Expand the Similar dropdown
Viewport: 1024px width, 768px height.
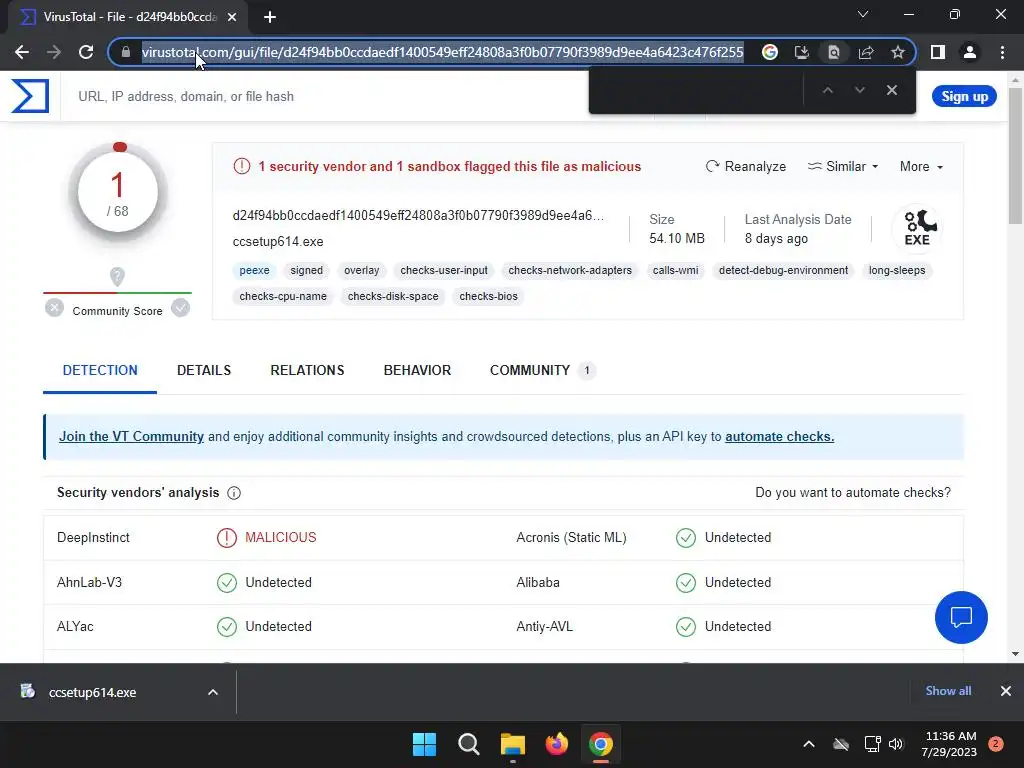842,167
